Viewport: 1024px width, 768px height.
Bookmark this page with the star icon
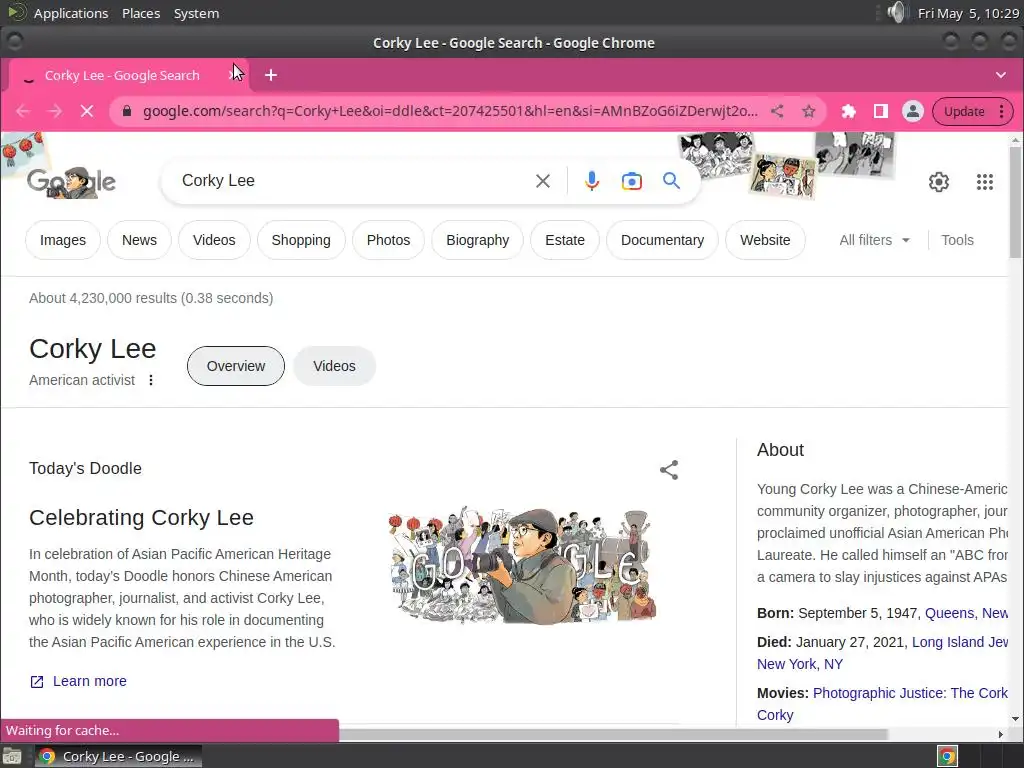808,111
